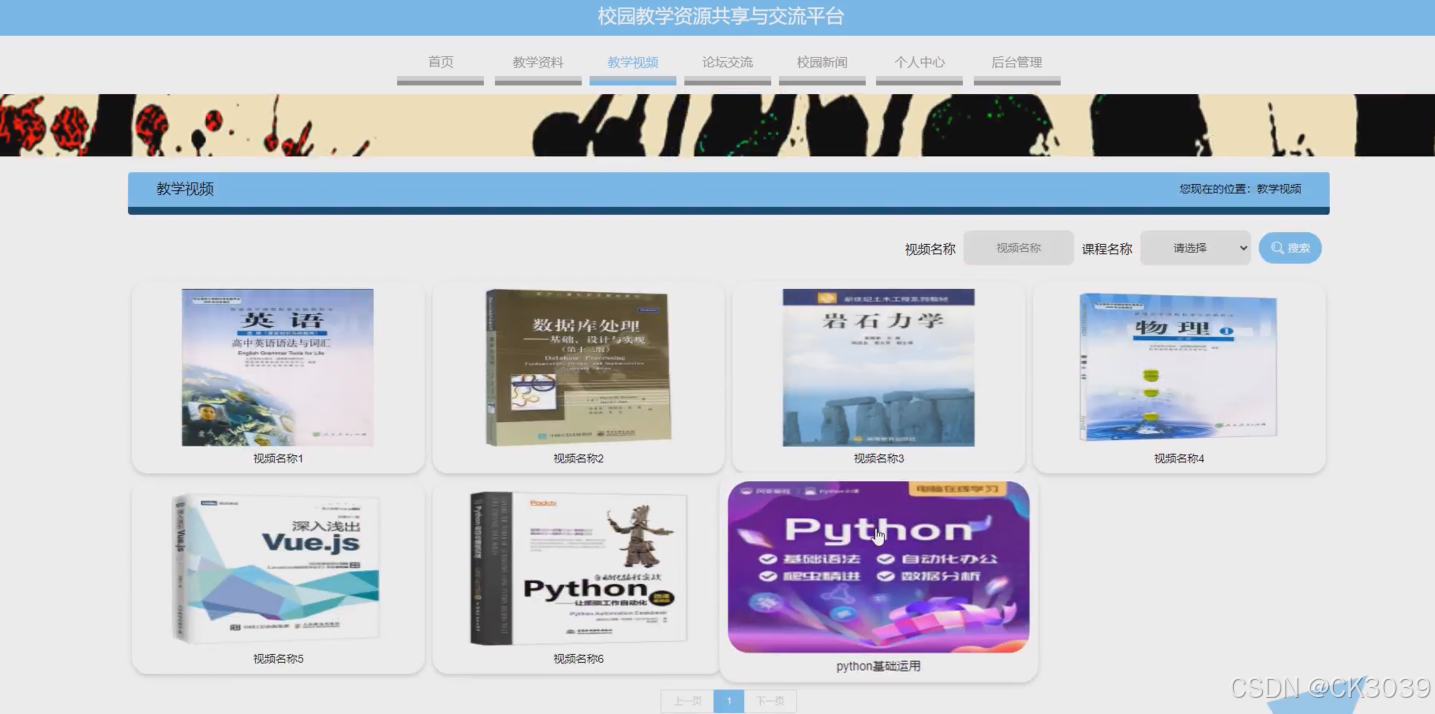Click the 视频名称1 label

click(278, 459)
